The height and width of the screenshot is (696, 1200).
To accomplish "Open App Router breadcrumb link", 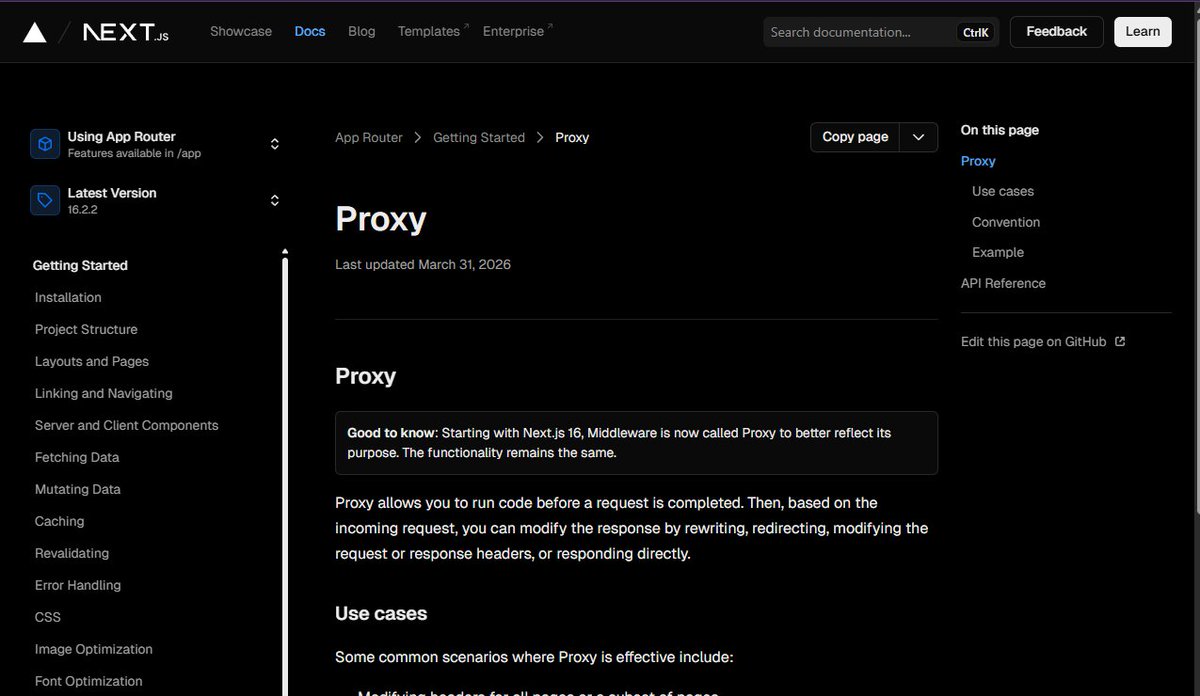I will [x=369, y=137].
